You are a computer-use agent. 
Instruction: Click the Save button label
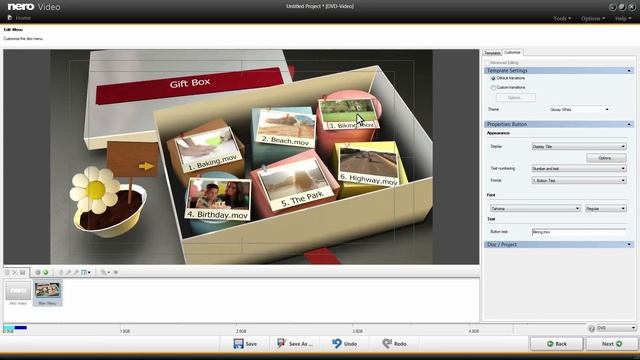coord(251,344)
